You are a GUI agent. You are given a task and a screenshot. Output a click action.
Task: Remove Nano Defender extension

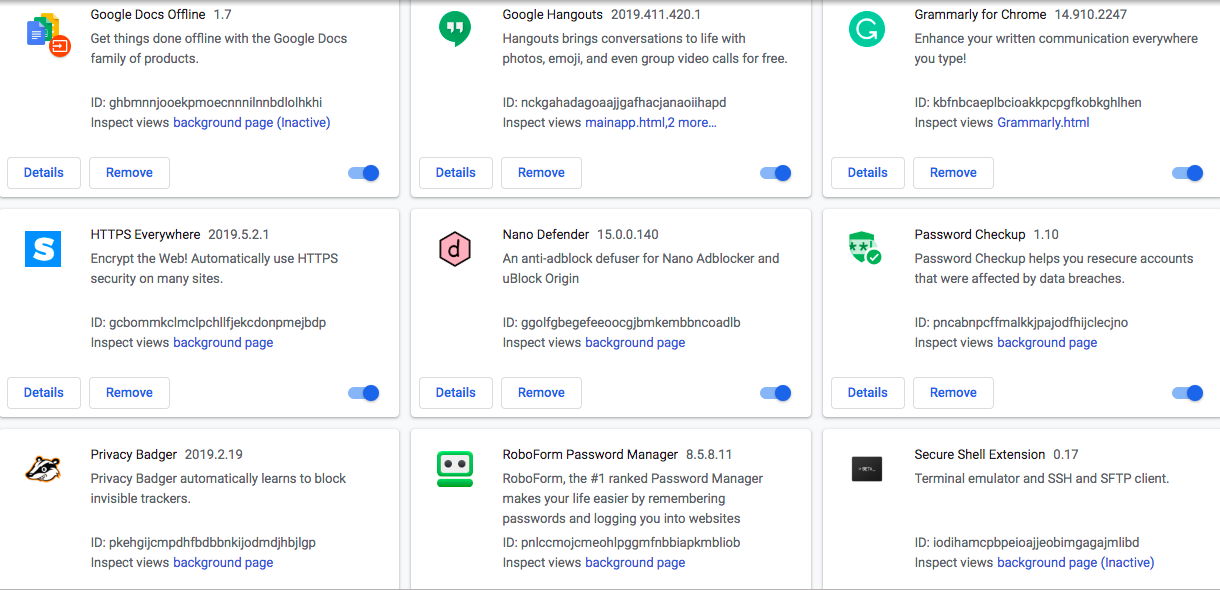(541, 393)
